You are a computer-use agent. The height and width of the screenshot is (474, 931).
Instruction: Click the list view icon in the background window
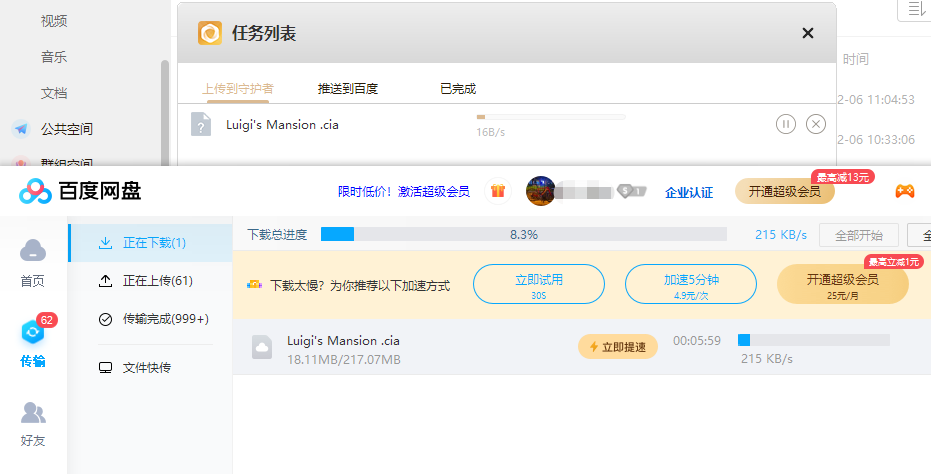tap(916, 8)
